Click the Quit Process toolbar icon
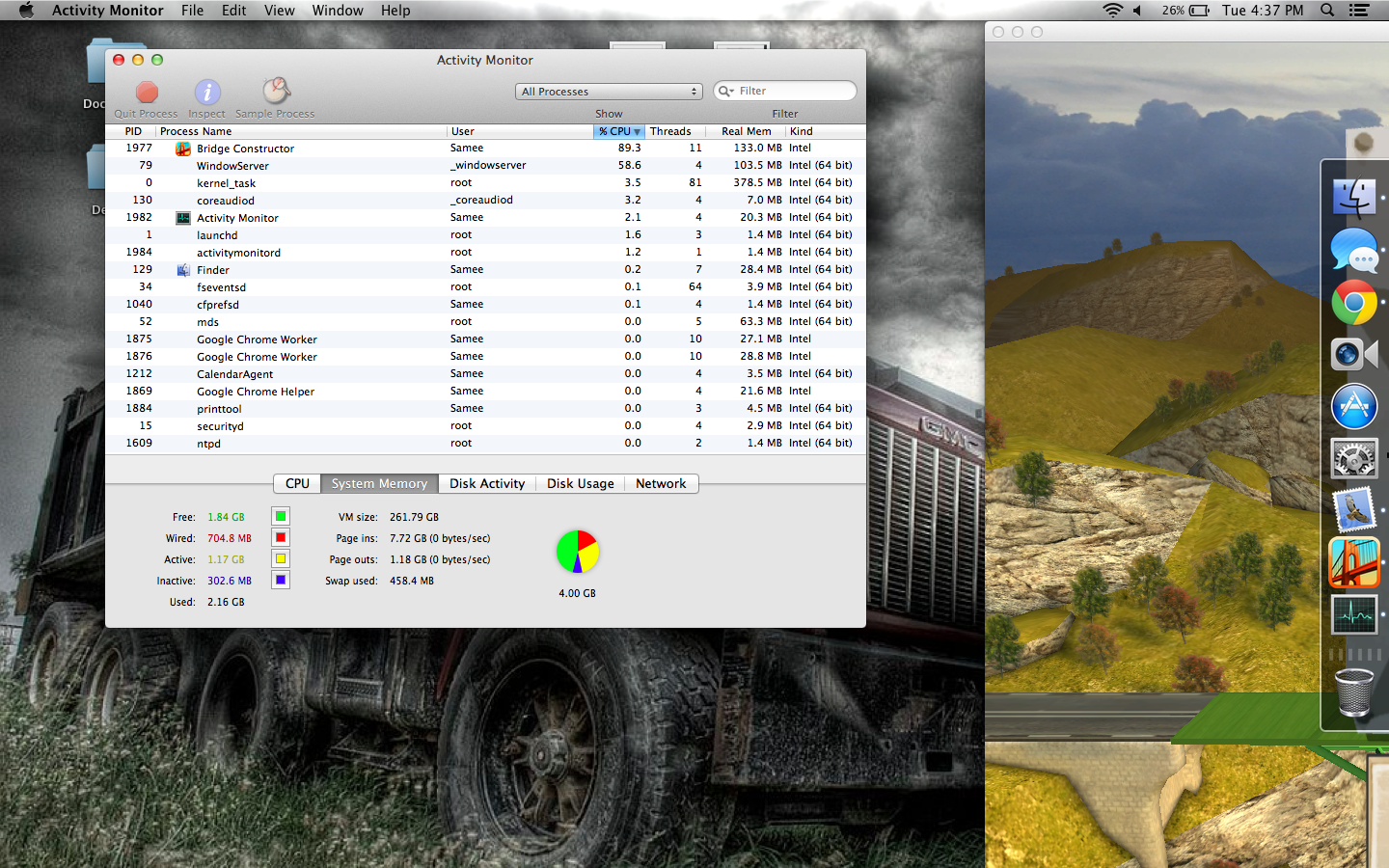Viewport: 1389px width, 868px height. click(x=147, y=92)
